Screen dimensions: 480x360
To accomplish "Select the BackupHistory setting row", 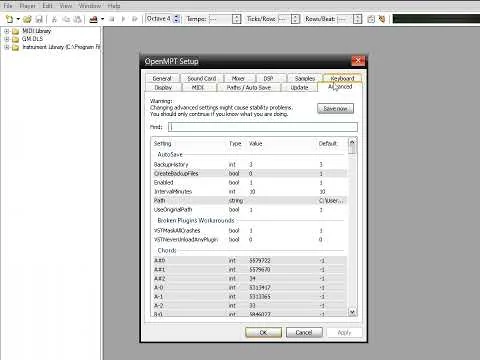I will click(x=249, y=164).
